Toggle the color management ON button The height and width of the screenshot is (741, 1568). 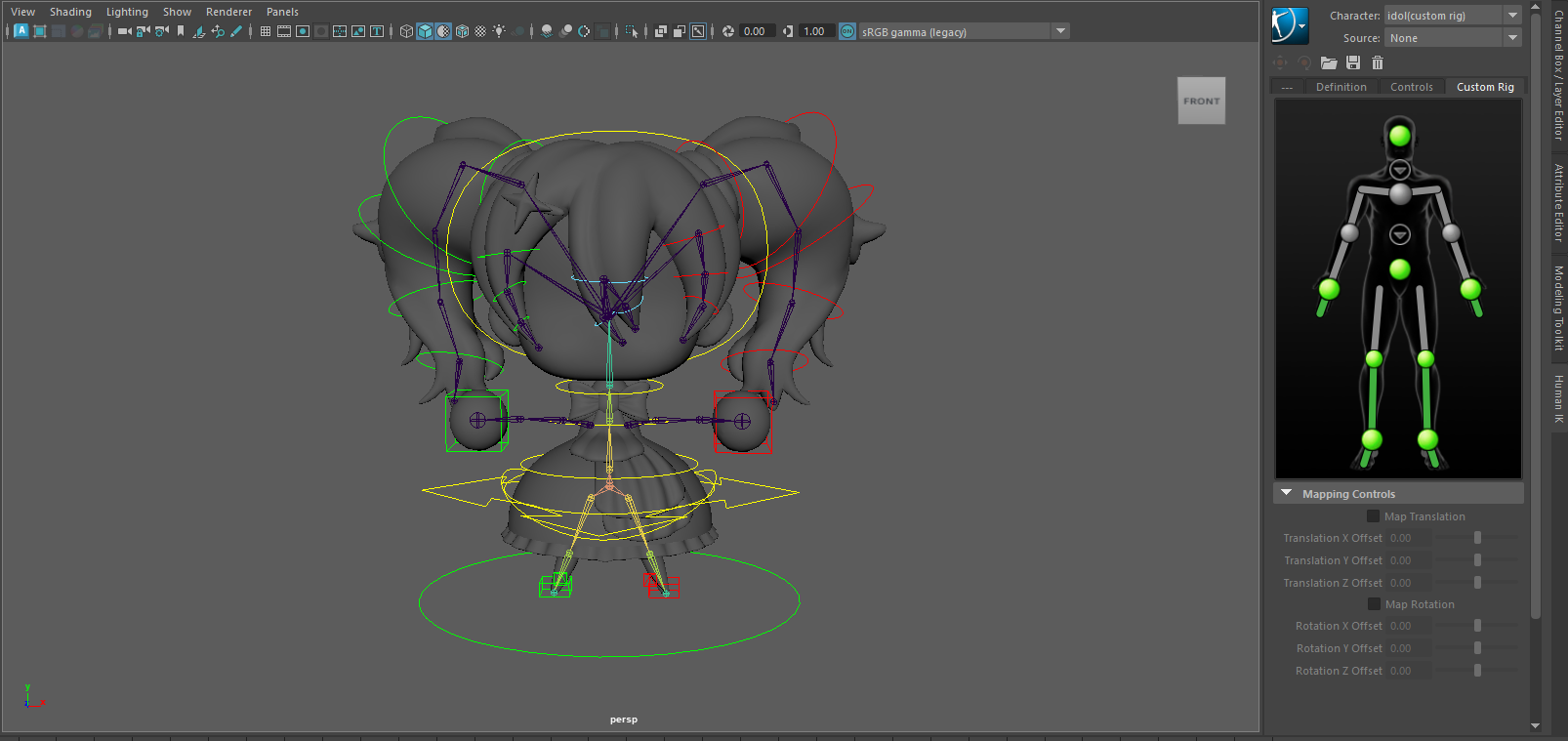point(847,31)
